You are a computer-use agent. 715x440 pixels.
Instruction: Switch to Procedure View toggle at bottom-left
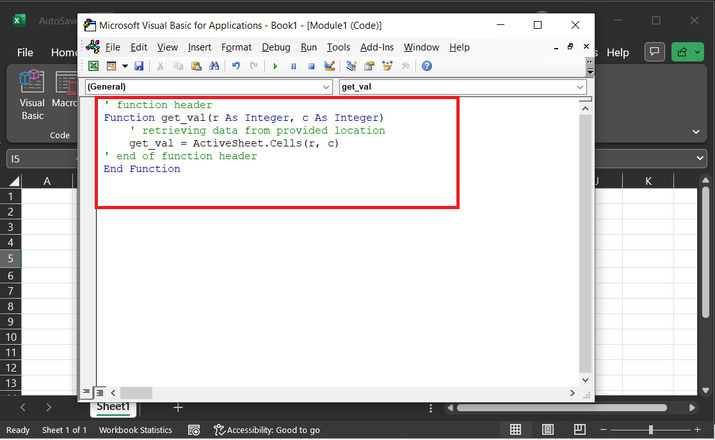[86, 393]
